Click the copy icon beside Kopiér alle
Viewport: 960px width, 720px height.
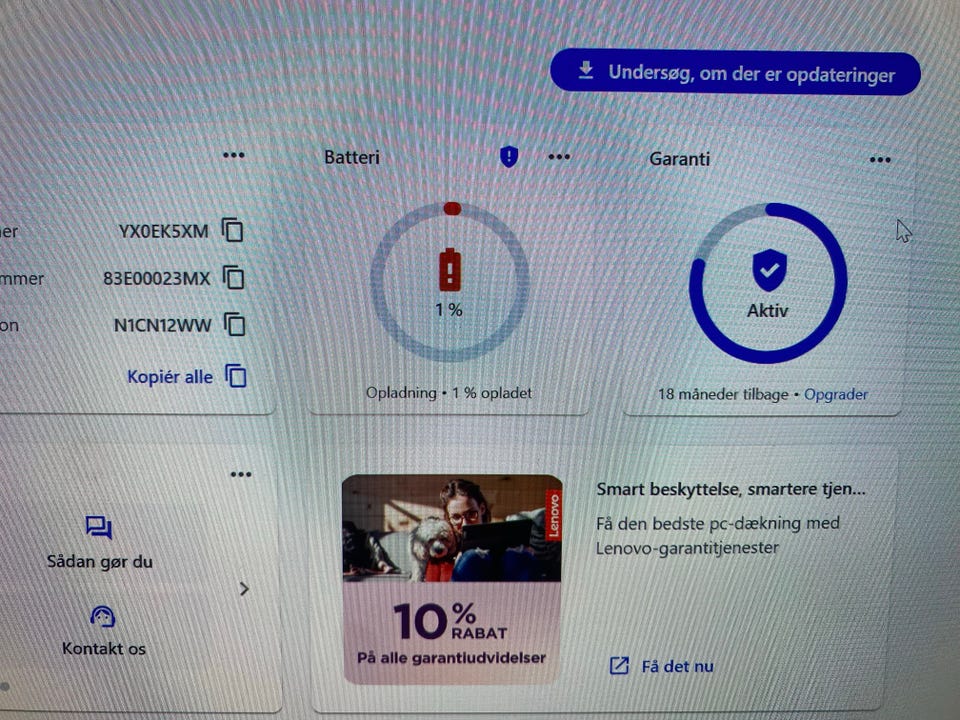pyautogui.click(x=236, y=376)
